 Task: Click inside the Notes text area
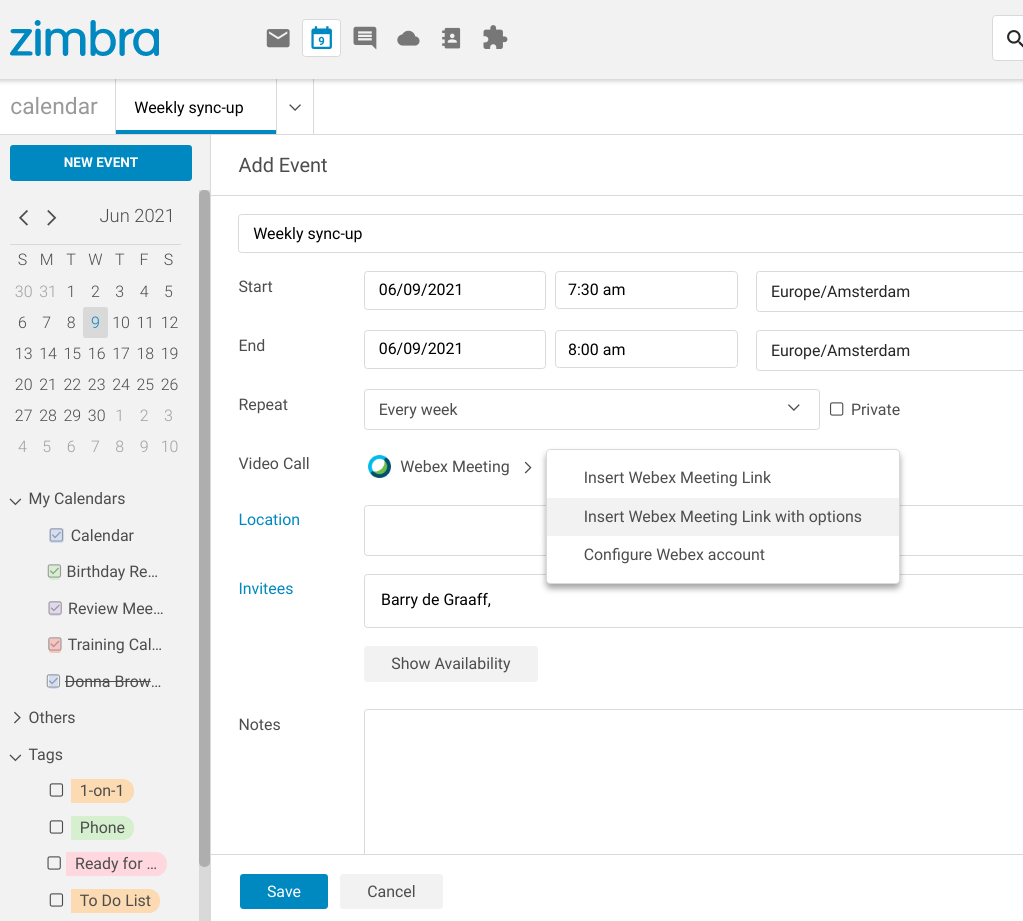click(694, 781)
